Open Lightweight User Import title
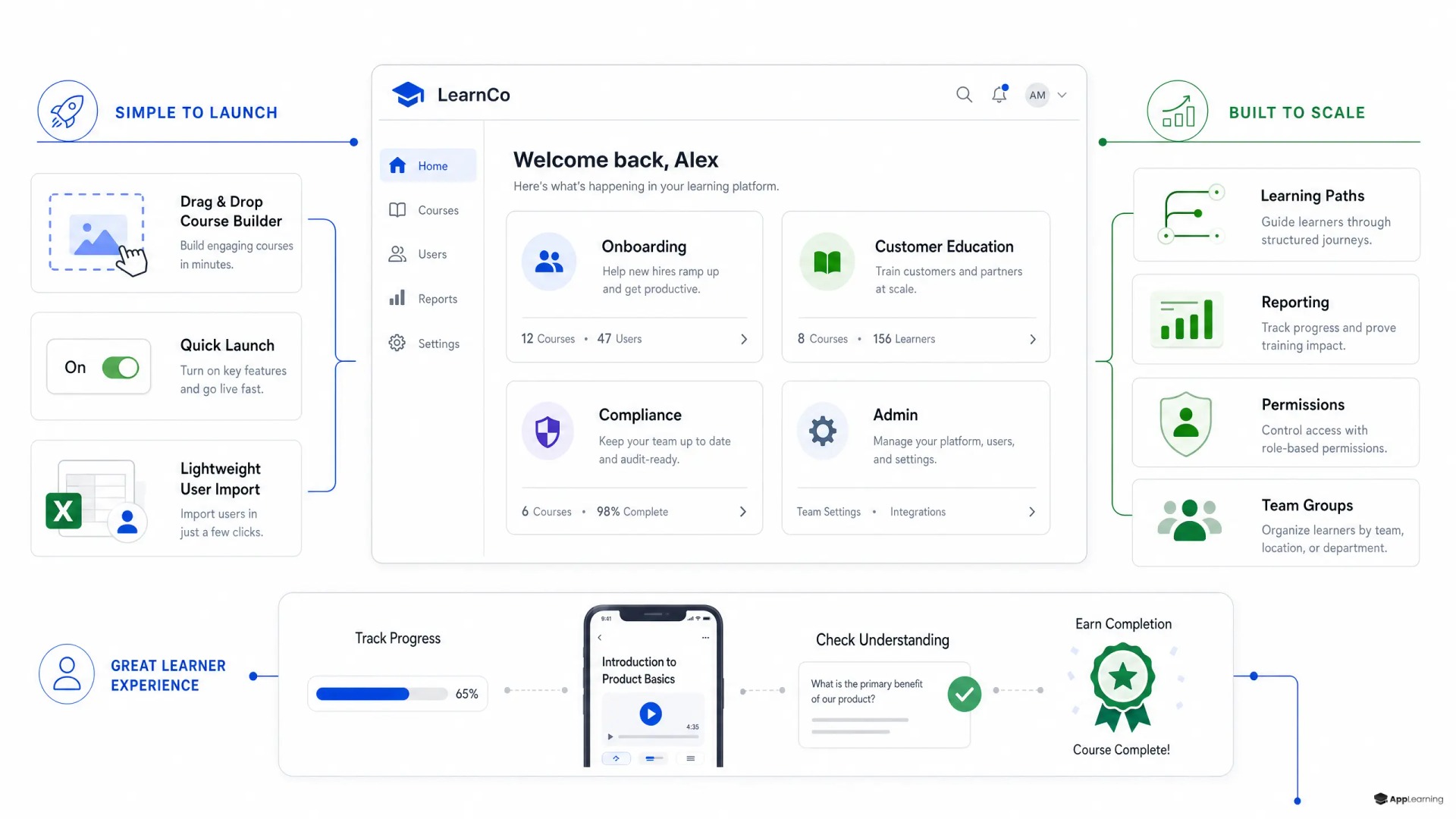Viewport: 1456px width, 819px height. coord(221,479)
